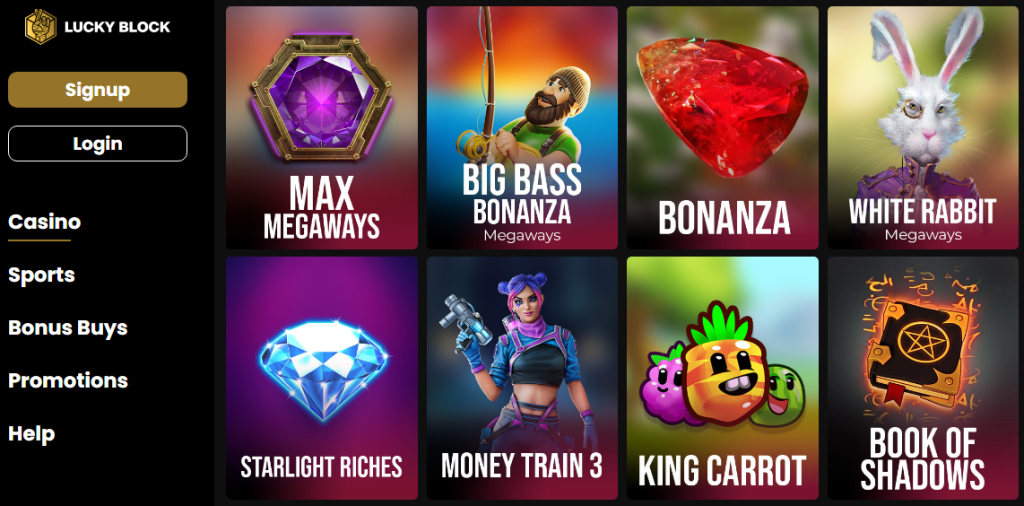Open the Money Train 3 game tile
This screenshot has height=506, width=1024.
(x=522, y=378)
